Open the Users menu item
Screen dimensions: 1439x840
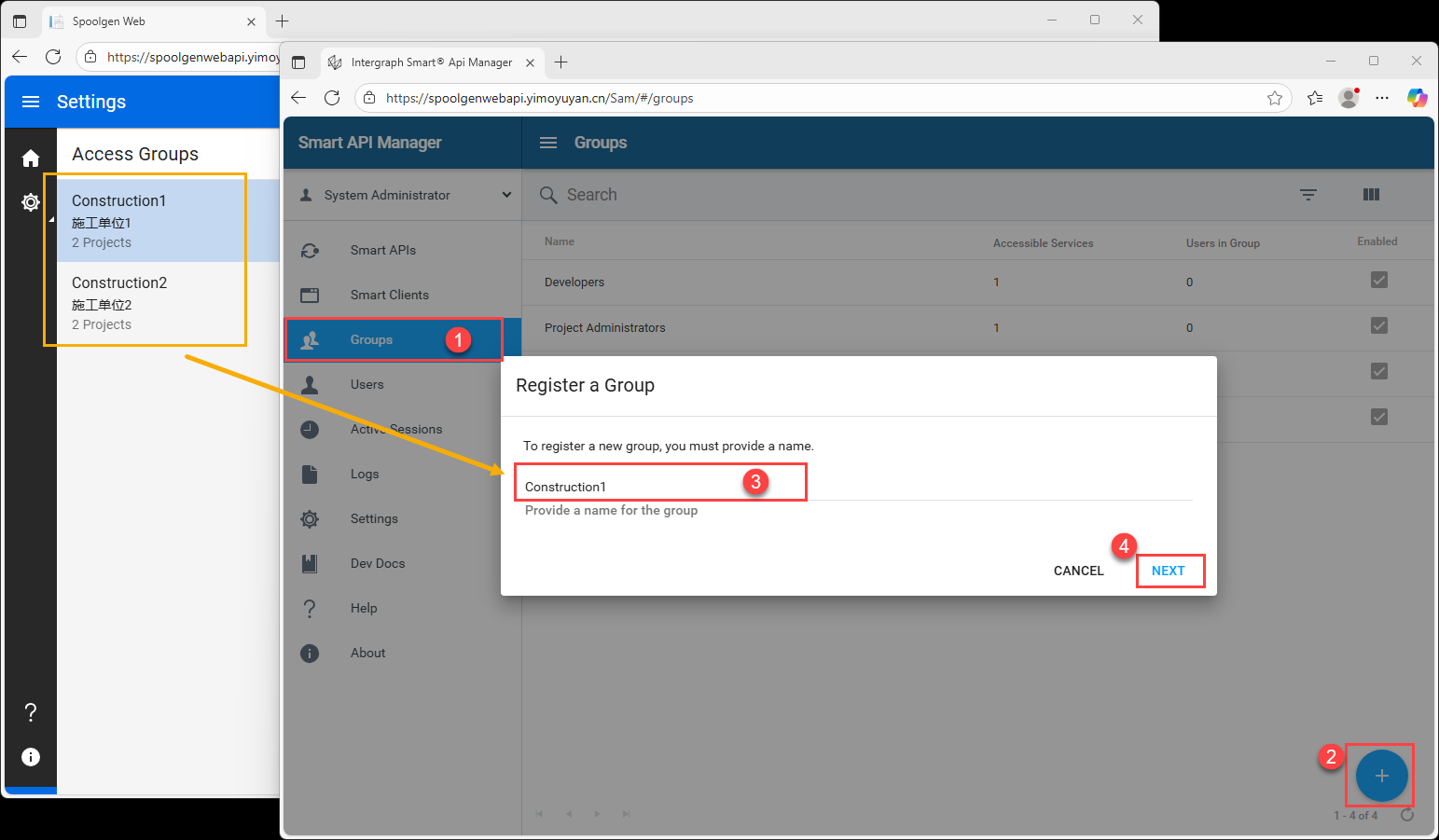(367, 384)
